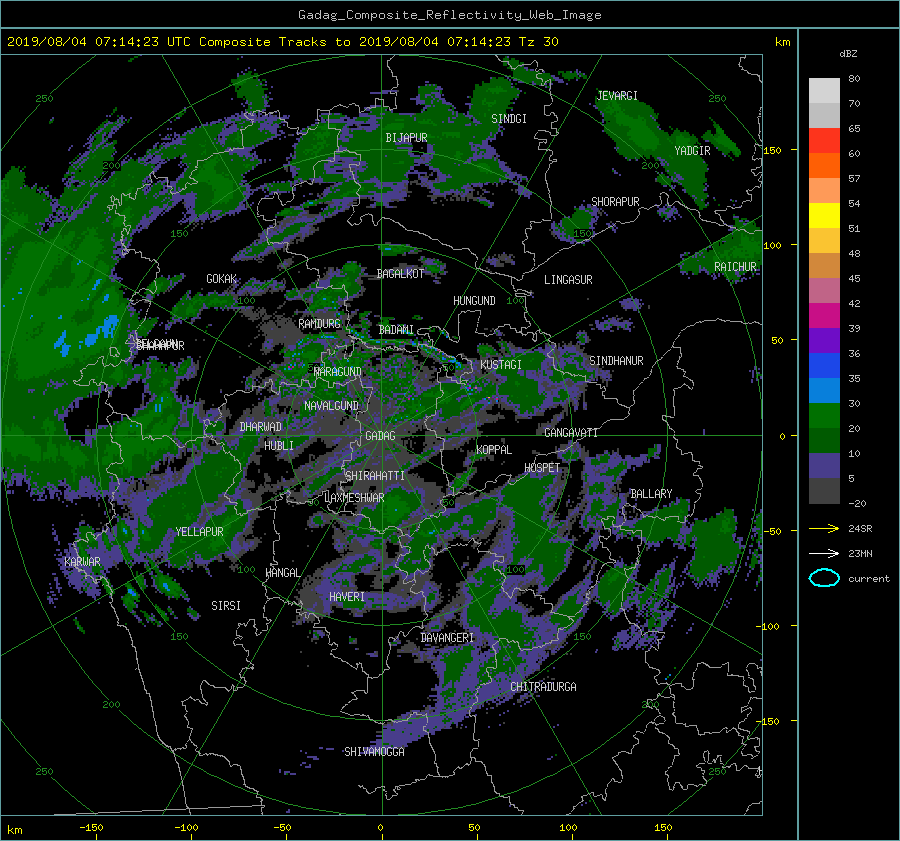This screenshot has height=841, width=900.
Task: Click the HUBLI city label
Action: point(279,446)
